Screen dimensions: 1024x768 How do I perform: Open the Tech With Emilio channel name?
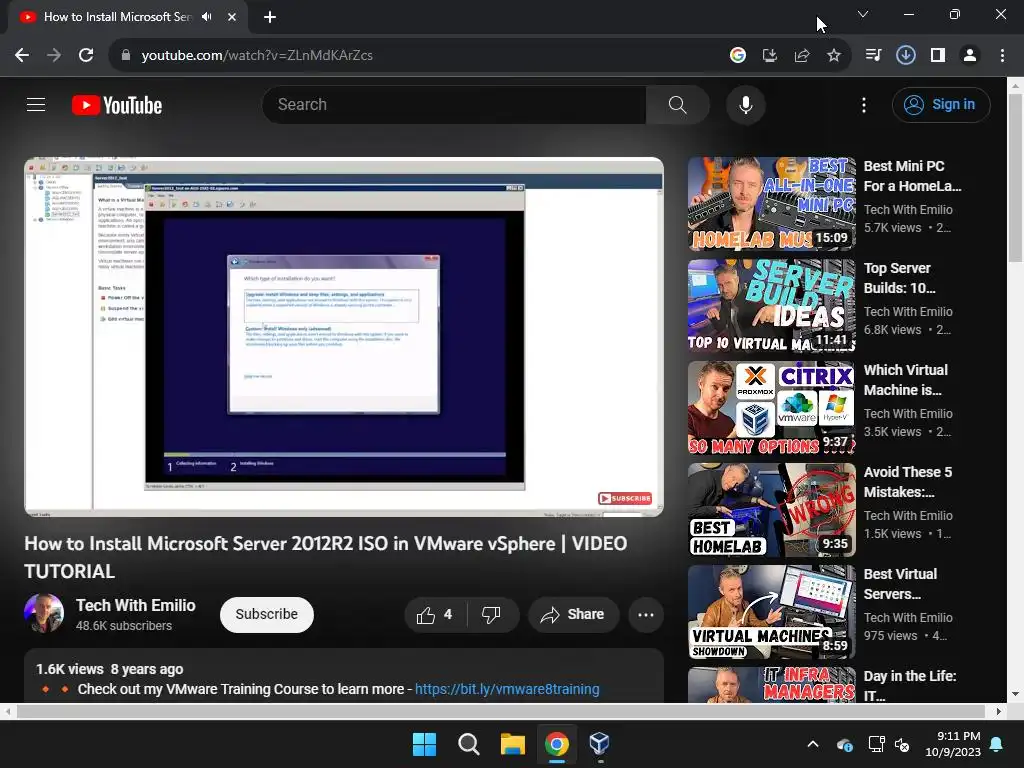point(136,605)
